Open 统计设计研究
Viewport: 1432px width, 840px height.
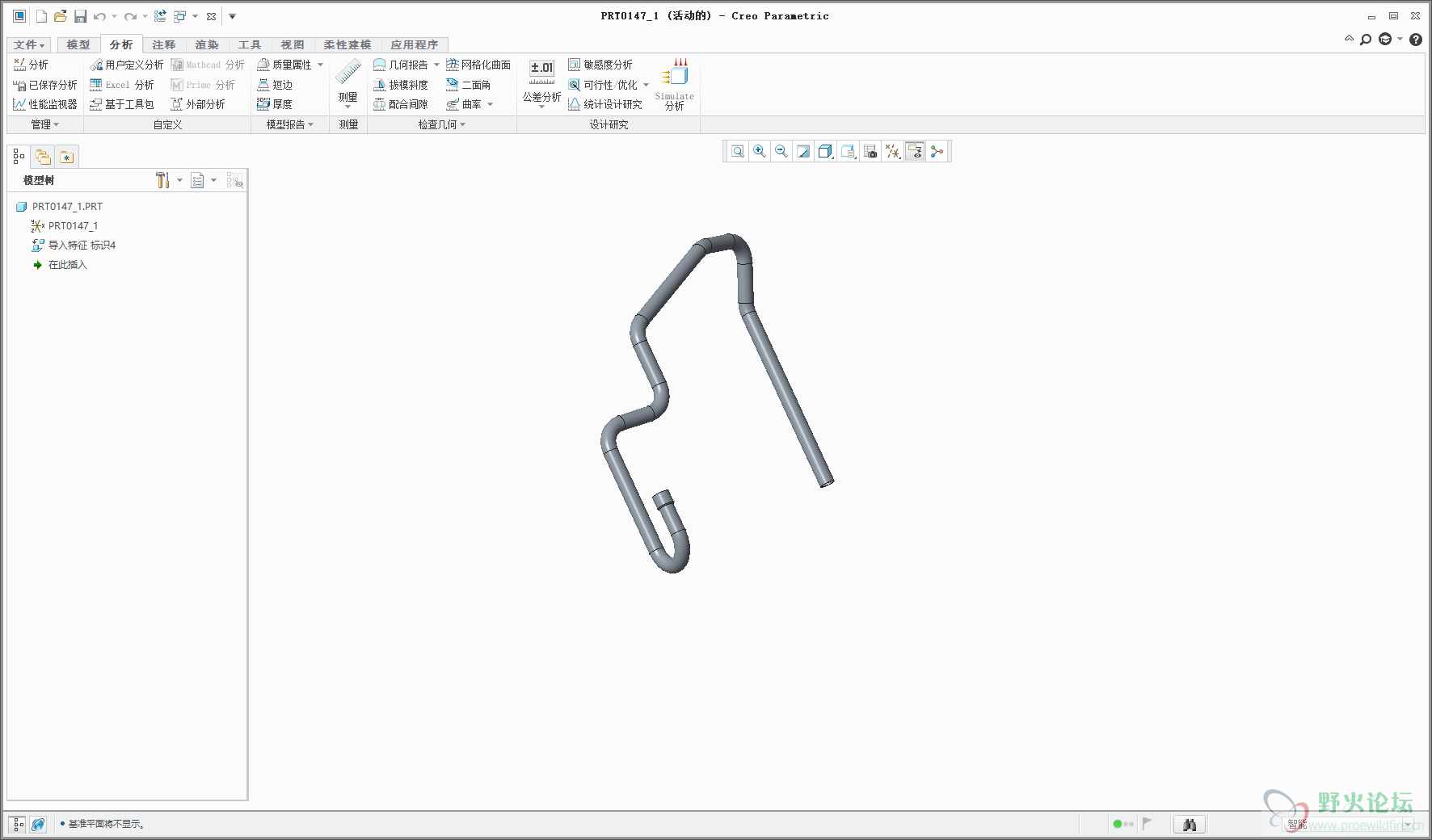click(x=605, y=104)
